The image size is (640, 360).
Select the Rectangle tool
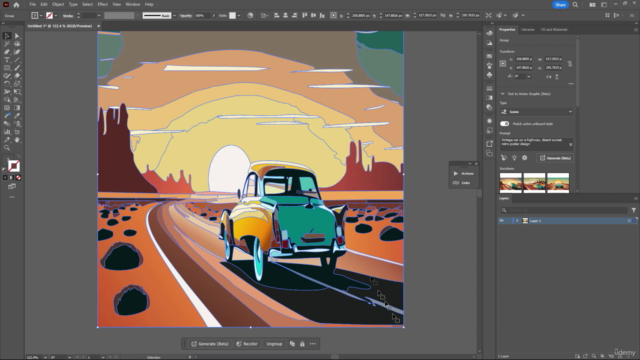click(7, 68)
